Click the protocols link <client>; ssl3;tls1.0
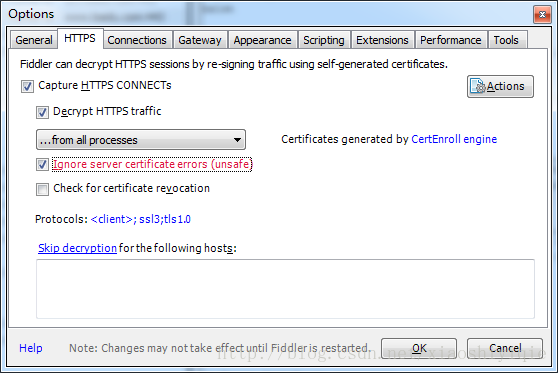 141,219
